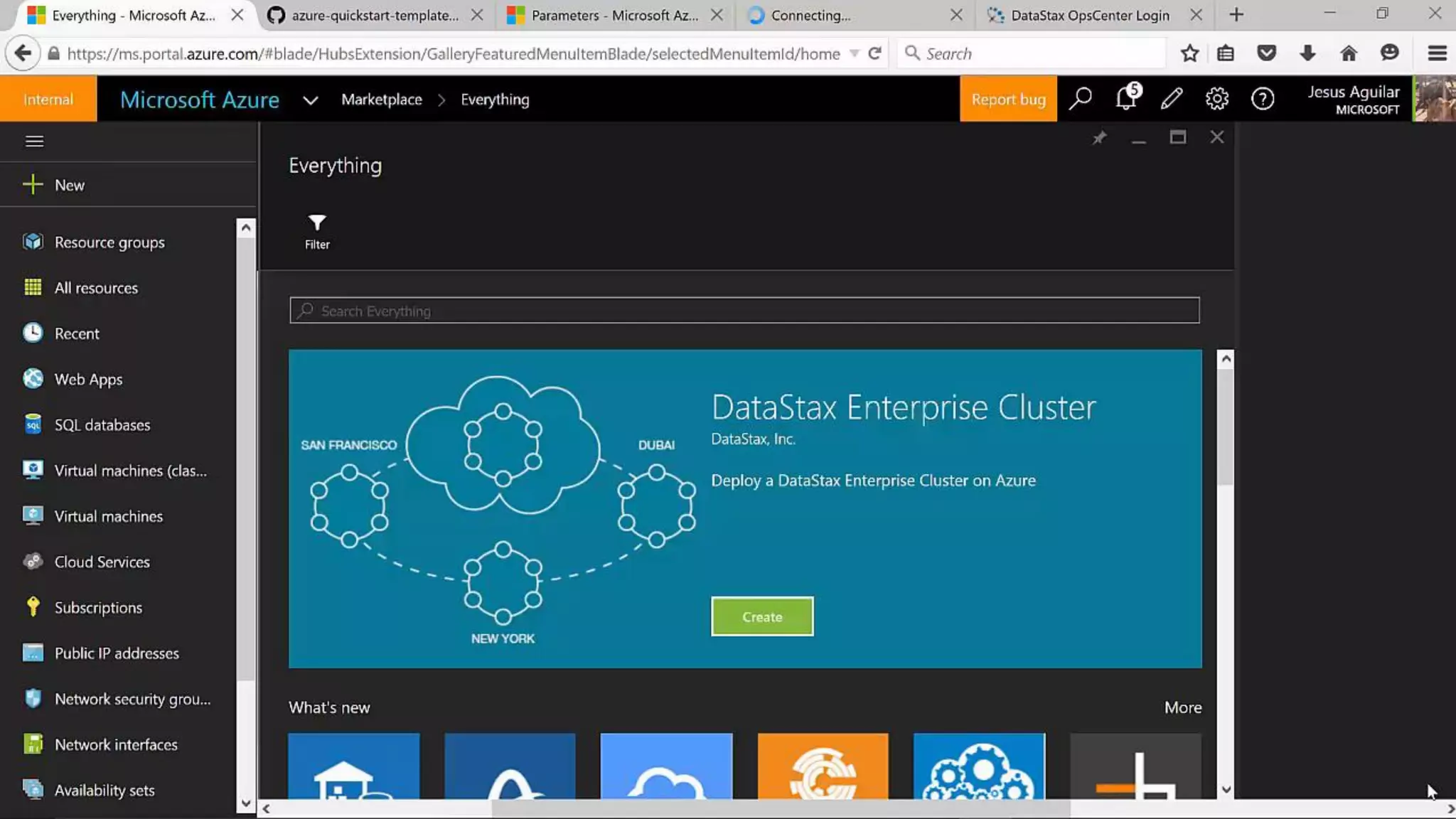This screenshot has height=819, width=1456.
Task: Open the gears cloud What's new tile
Action: click(979, 766)
